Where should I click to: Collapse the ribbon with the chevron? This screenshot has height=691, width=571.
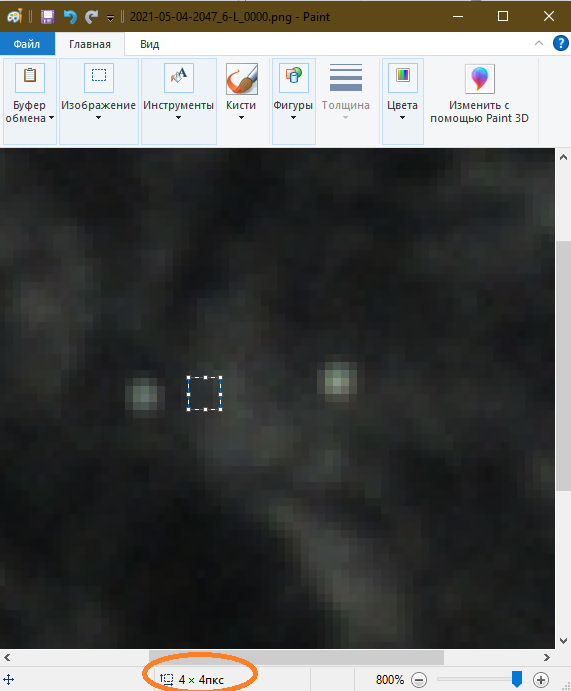tap(538, 43)
